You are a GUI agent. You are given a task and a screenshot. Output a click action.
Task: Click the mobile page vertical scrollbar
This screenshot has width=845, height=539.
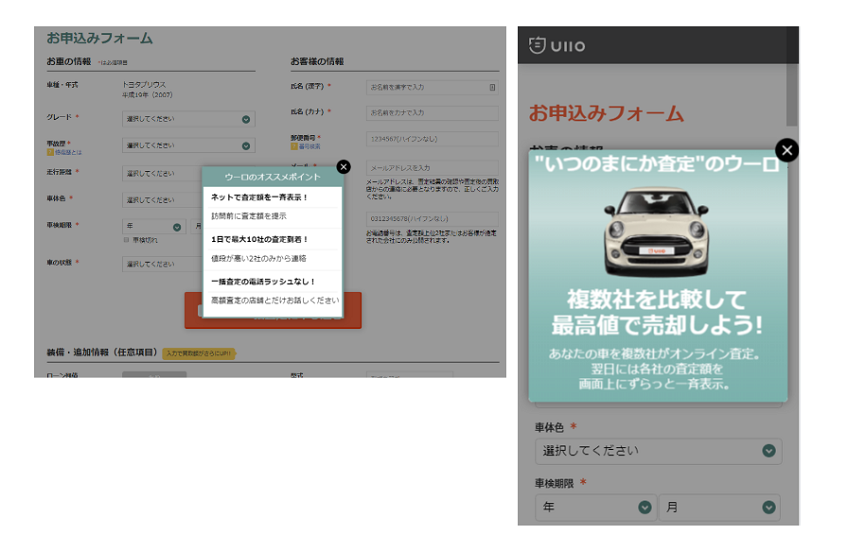(x=793, y=90)
